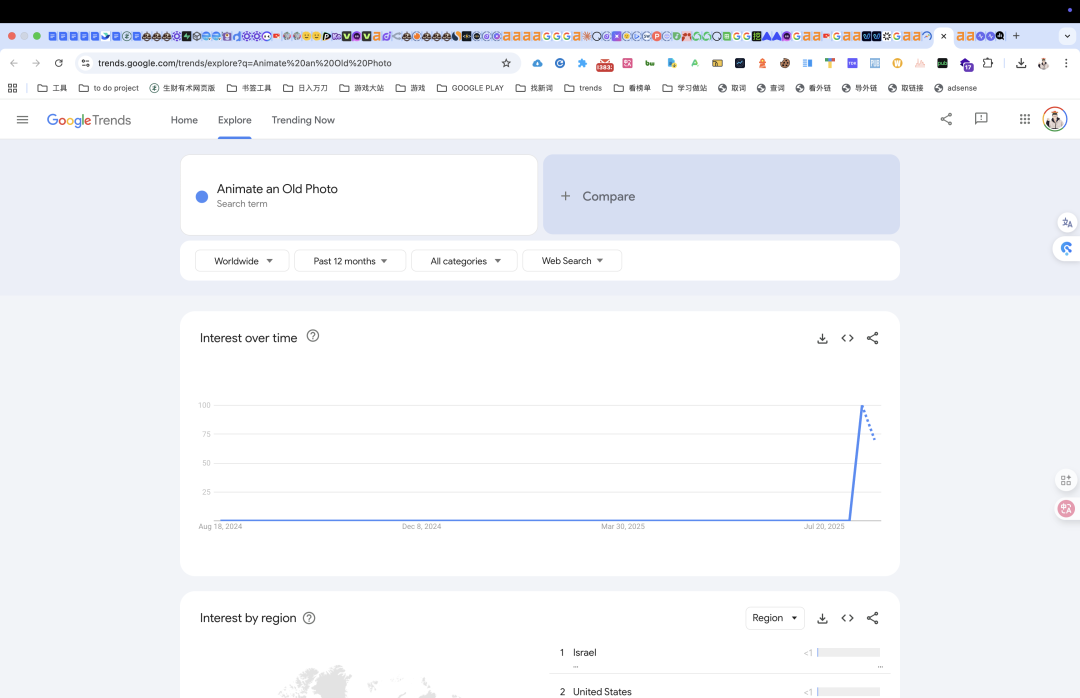Click the blue search term color dot
Screen dimensions: 1080x698
point(202,196)
